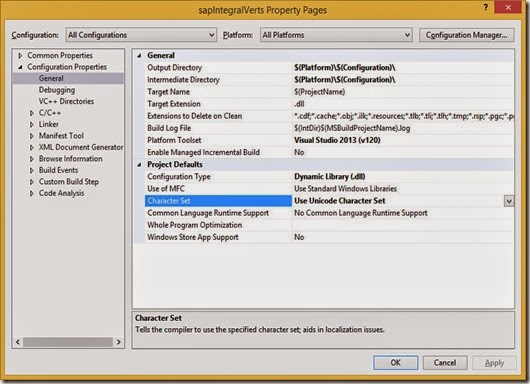Viewport: 530px width, 384px height.
Task: Expand the Manifest Tool node
Action: coord(32,136)
